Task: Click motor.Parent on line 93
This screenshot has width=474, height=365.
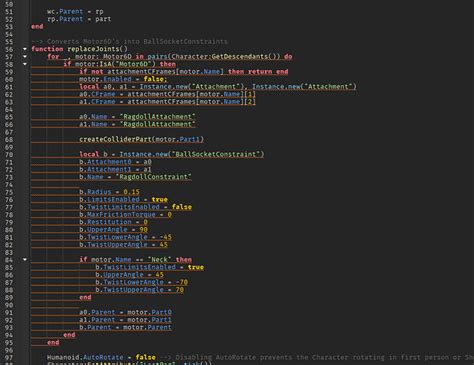Action: tap(147, 327)
